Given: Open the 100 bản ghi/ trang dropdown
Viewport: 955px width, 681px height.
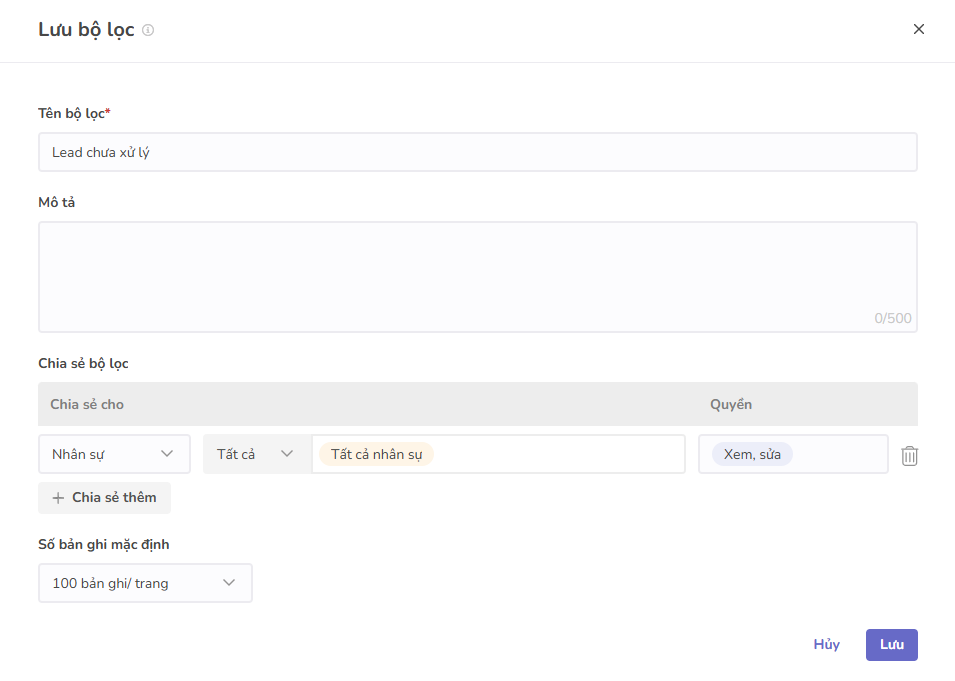Looking at the screenshot, I should click(x=145, y=583).
